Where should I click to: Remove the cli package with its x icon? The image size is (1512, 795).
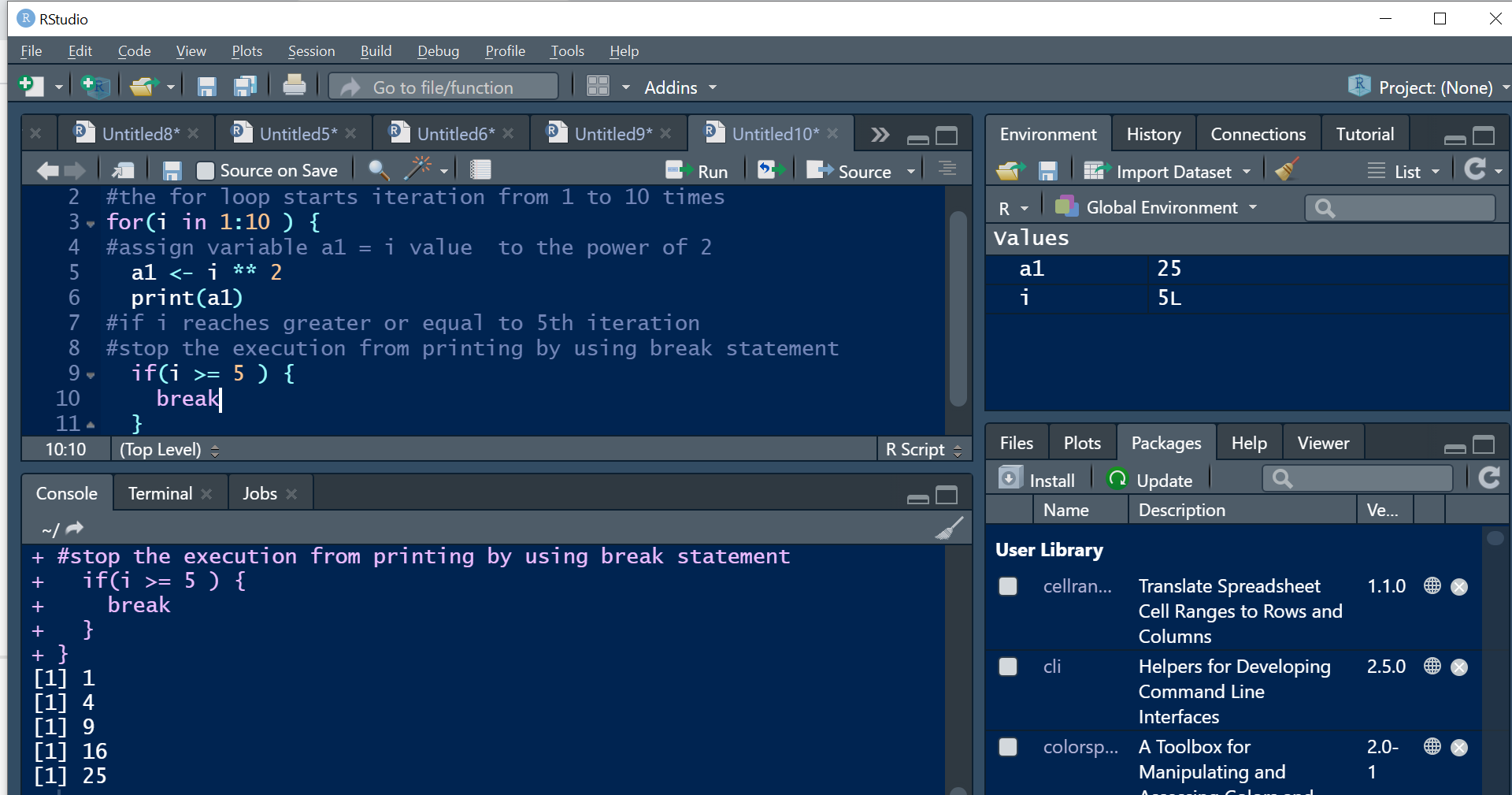tap(1459, 667)
